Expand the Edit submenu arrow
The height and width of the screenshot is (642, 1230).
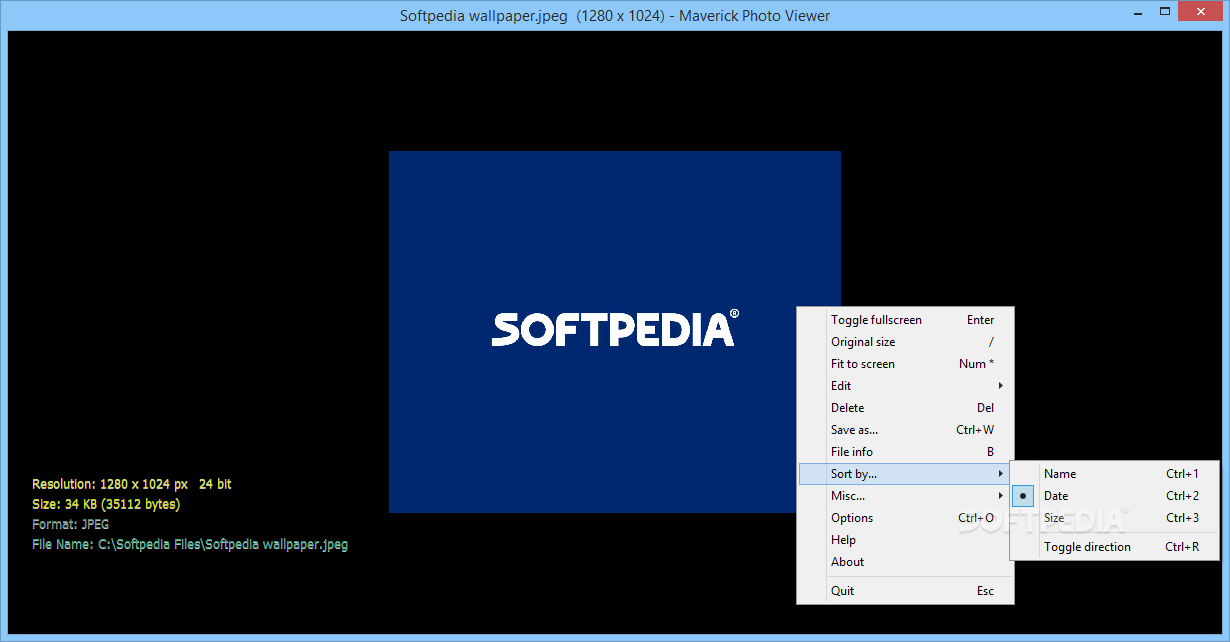pyautogui.click(x=1000, y=386)
